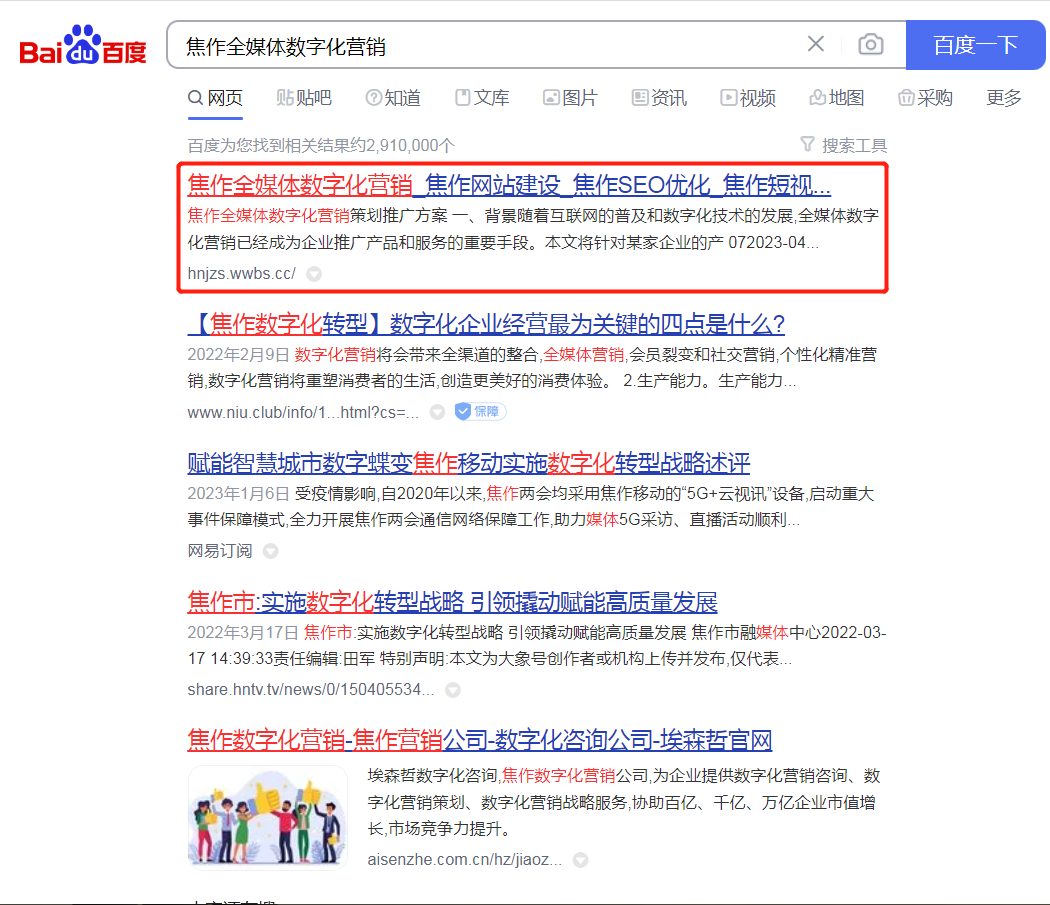The image size is (1050, 905).
Task: Expand the 更多 menu
Action: click(1004, 98)
